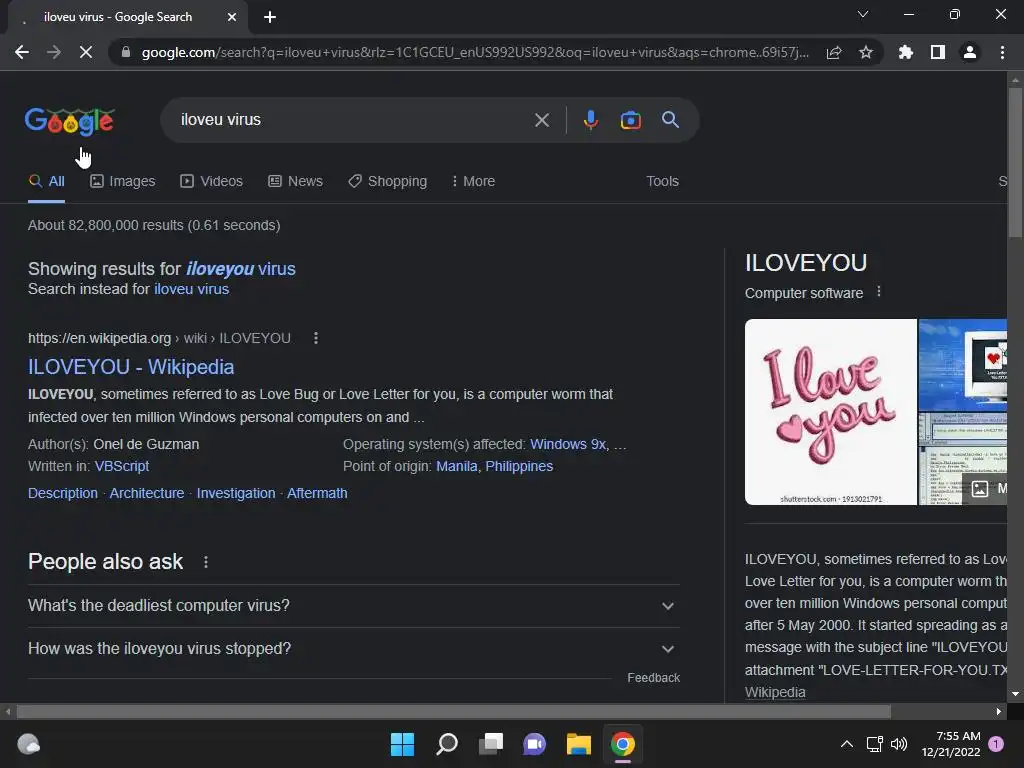This screenshot has width=1024, height=768.
Task: Click the Chrome taskbar icon
Action: point(623,744)
